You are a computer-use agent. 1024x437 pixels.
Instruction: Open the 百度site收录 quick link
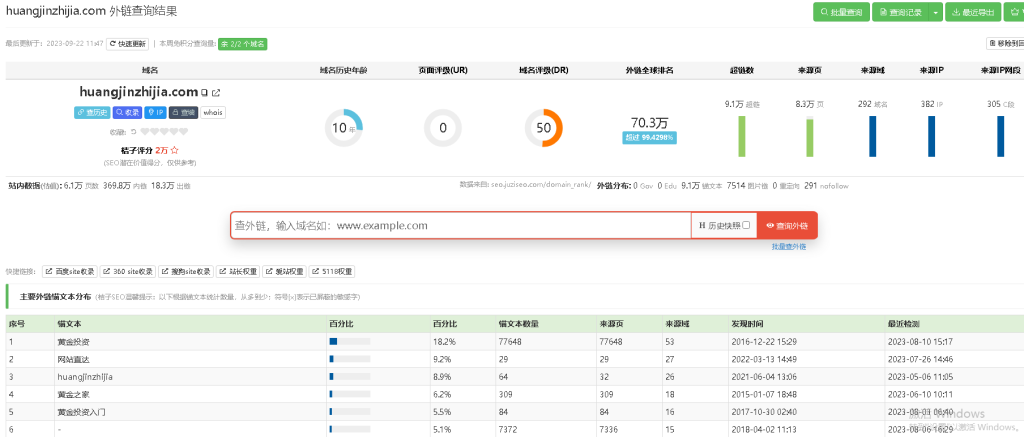[70, 272]
